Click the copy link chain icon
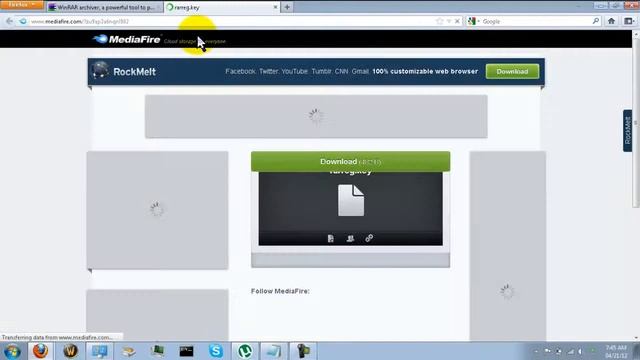 pyautogui.click(x=369, y=238)
